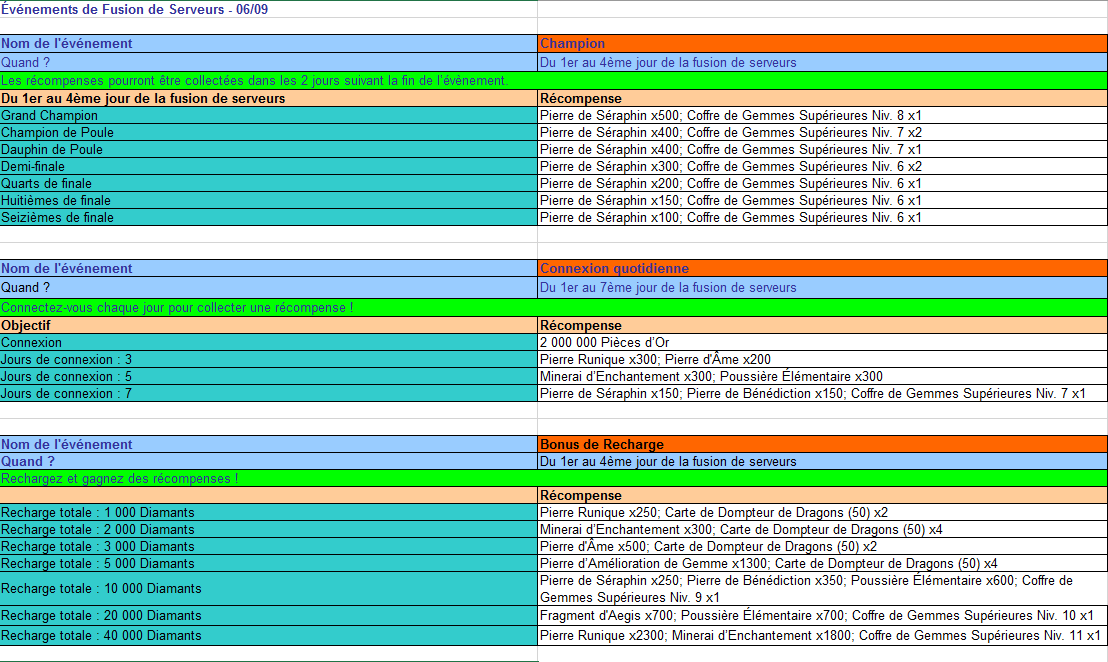1108x662 pixels.
Task: Select the orange "Connexion quotidienne" header cell
Action: coord(822,269)
